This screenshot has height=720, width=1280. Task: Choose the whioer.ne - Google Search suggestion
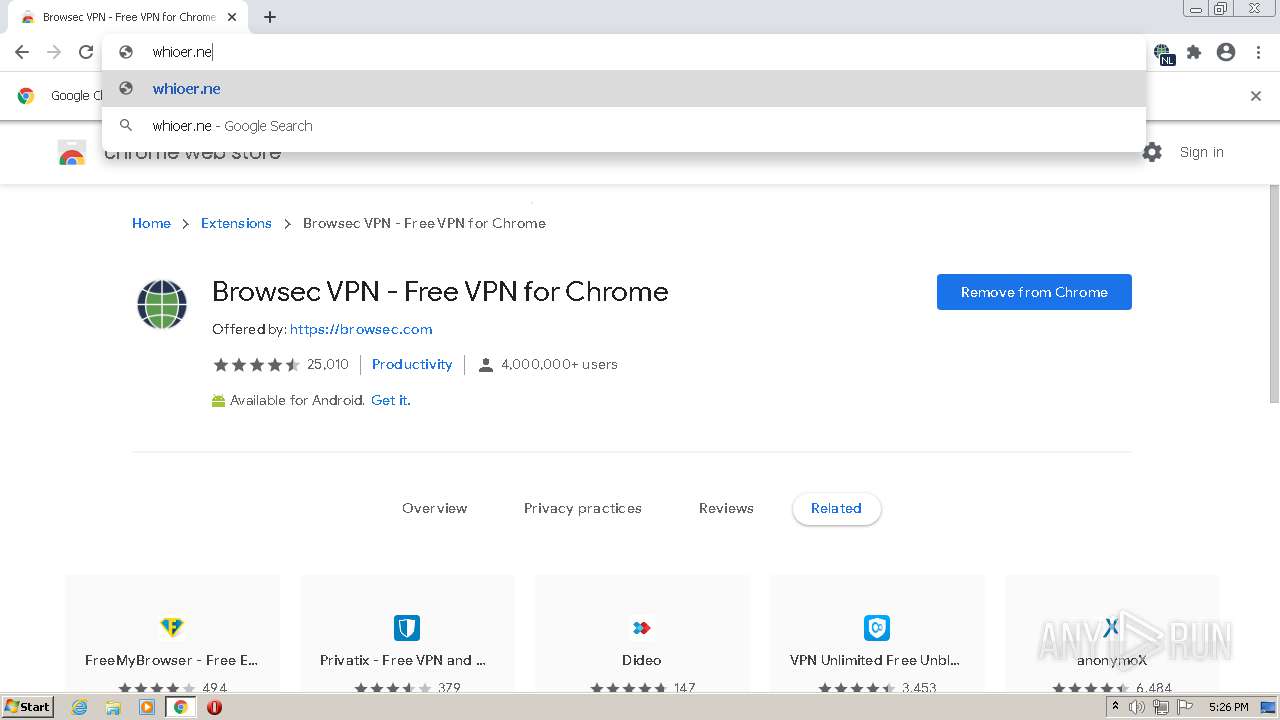[624, 126]
